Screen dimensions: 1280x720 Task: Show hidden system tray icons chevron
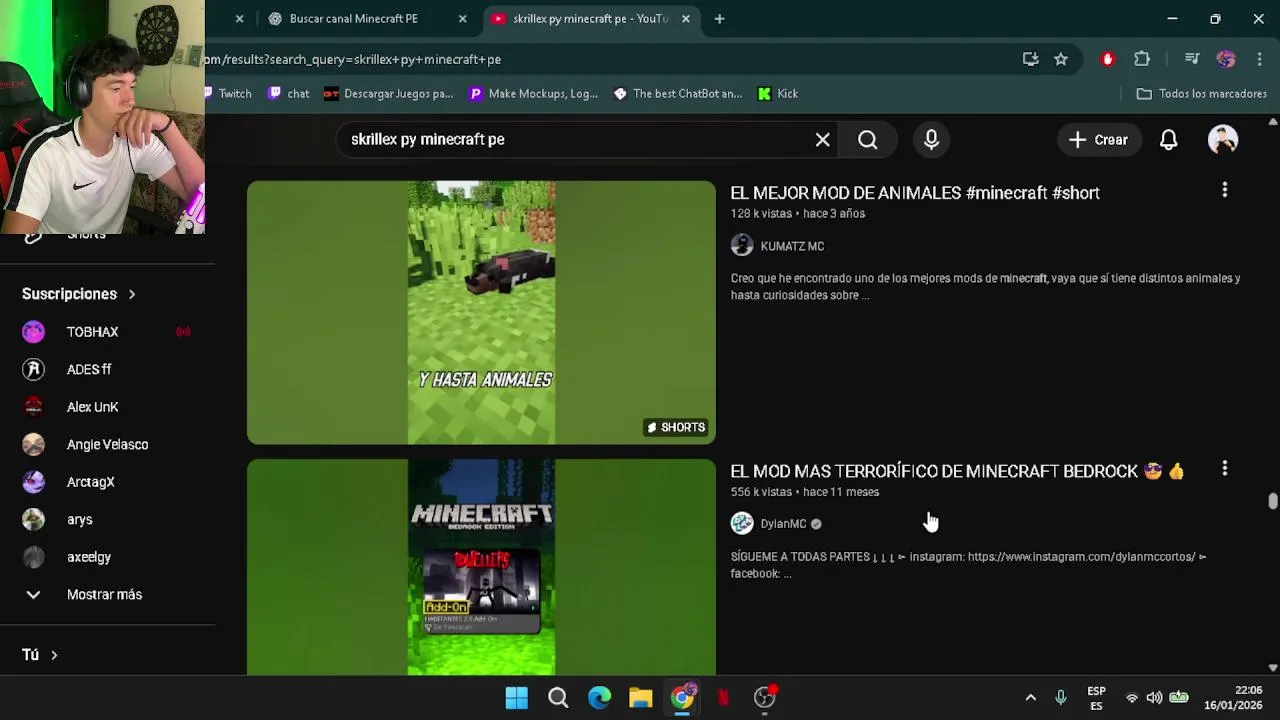pyautogui.click(x=1030, y=698)
